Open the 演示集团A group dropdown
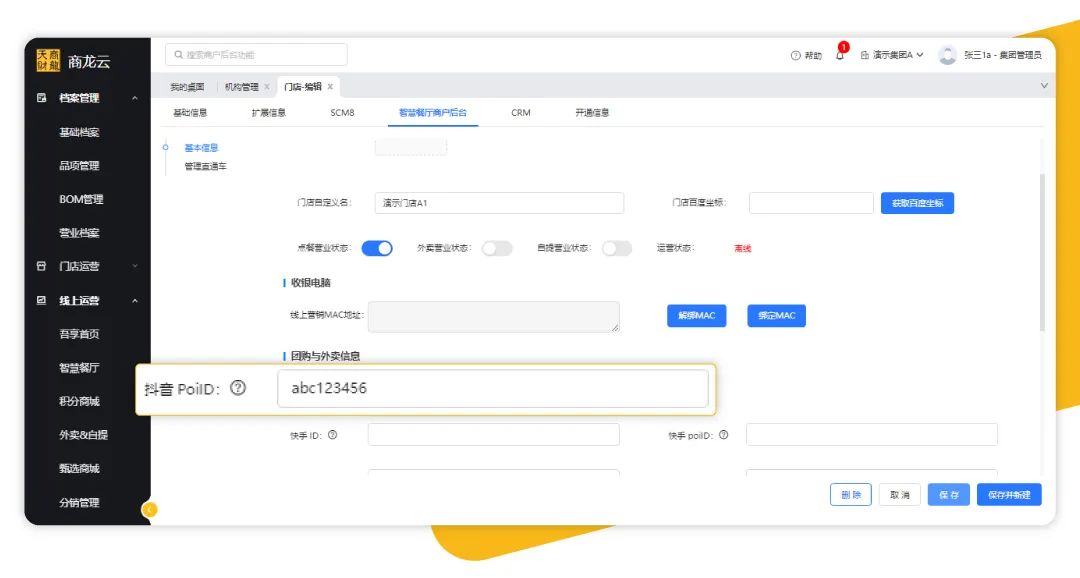 click(x=892, y=55)
